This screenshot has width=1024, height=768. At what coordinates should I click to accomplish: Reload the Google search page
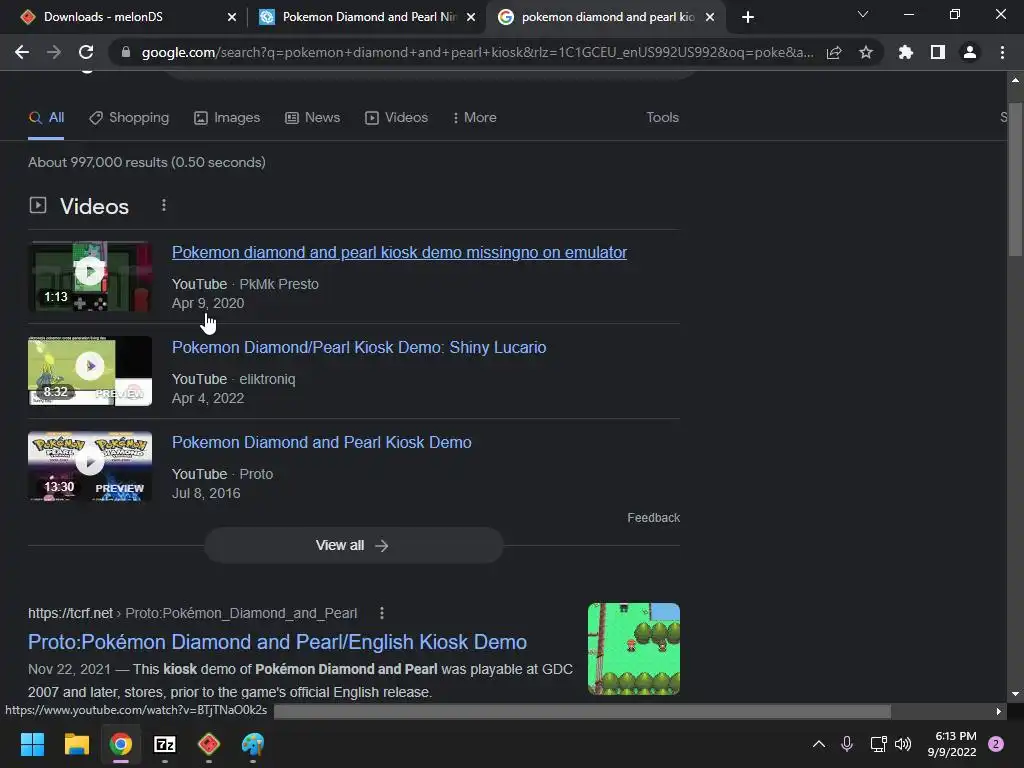(86, 52)
